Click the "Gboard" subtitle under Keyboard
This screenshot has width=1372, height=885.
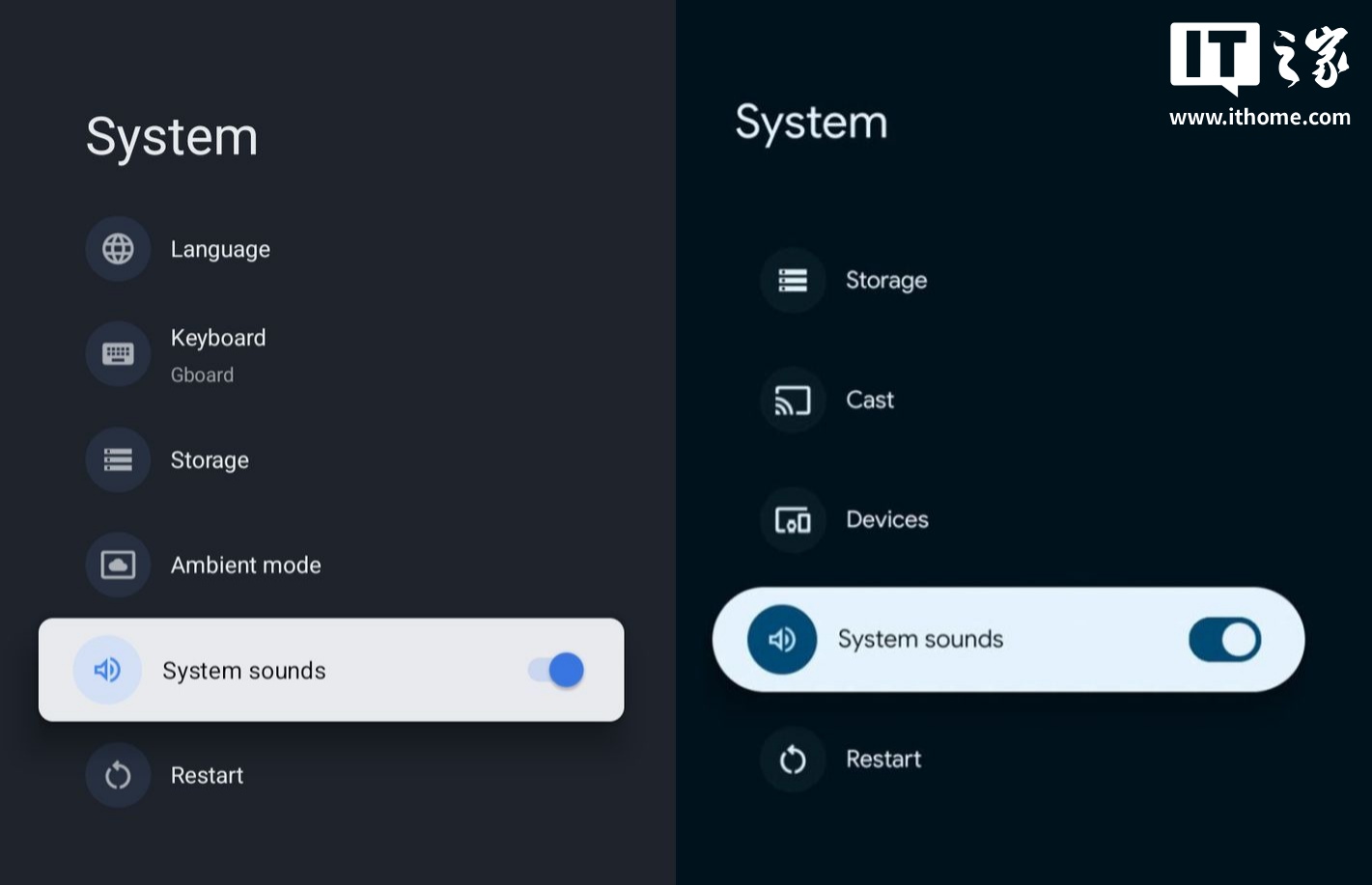click(202, 374)
